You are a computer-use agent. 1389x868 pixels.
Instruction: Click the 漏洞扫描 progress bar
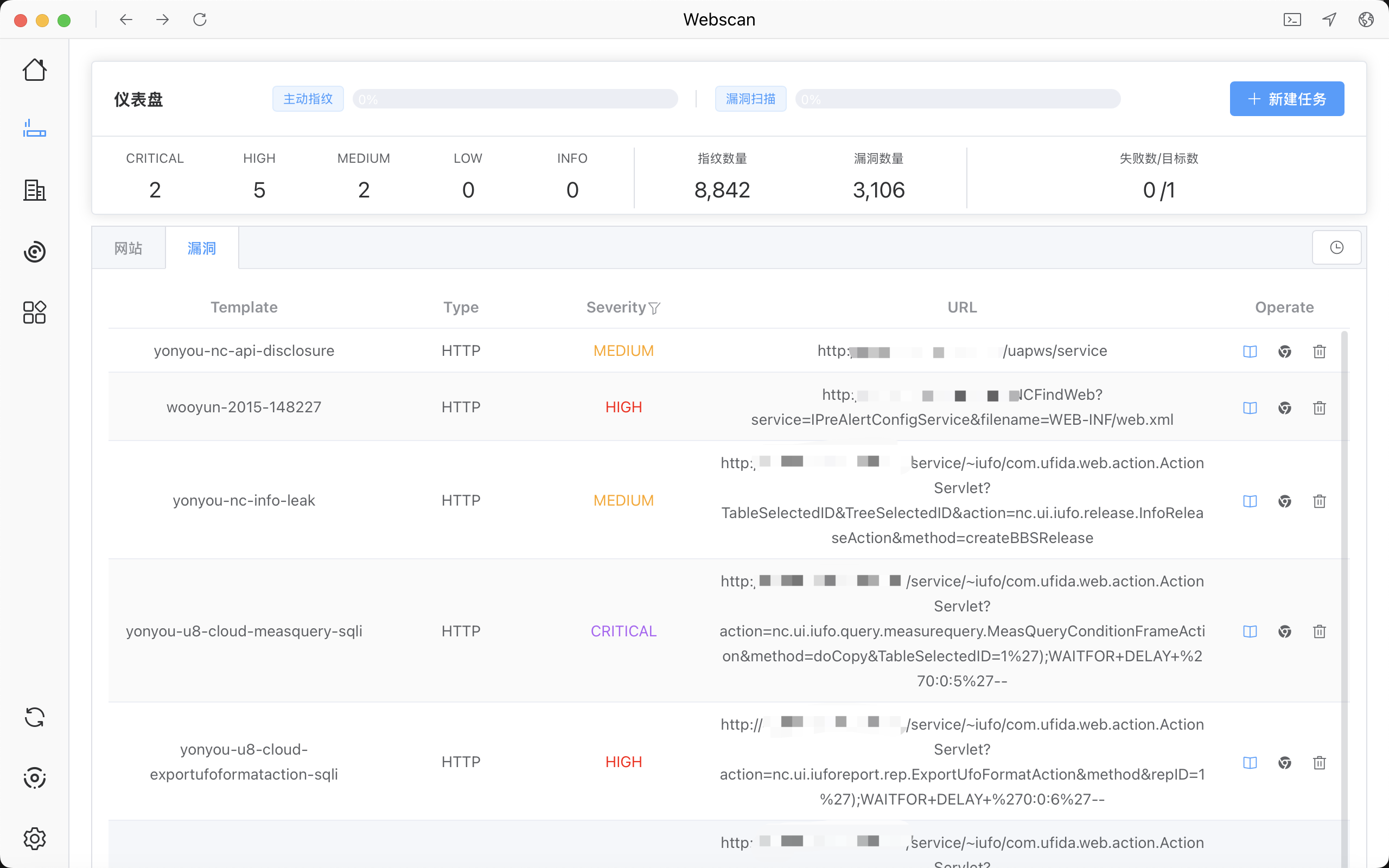coord(957,99)
